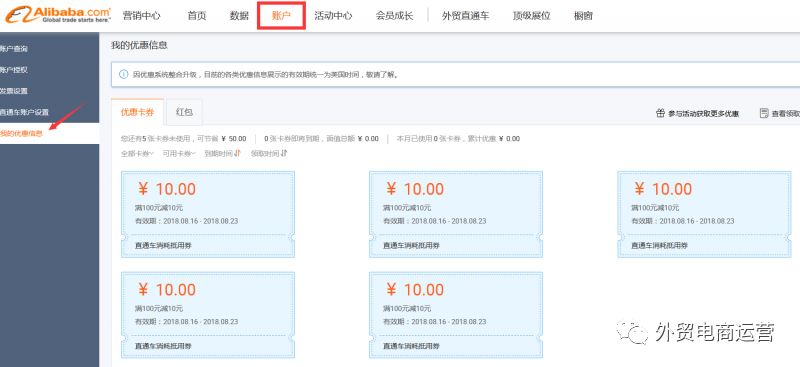800x367 pixels.
Task: Click the 因优惠系统整合升级 notice text
Action: click(x=265, y=75)
